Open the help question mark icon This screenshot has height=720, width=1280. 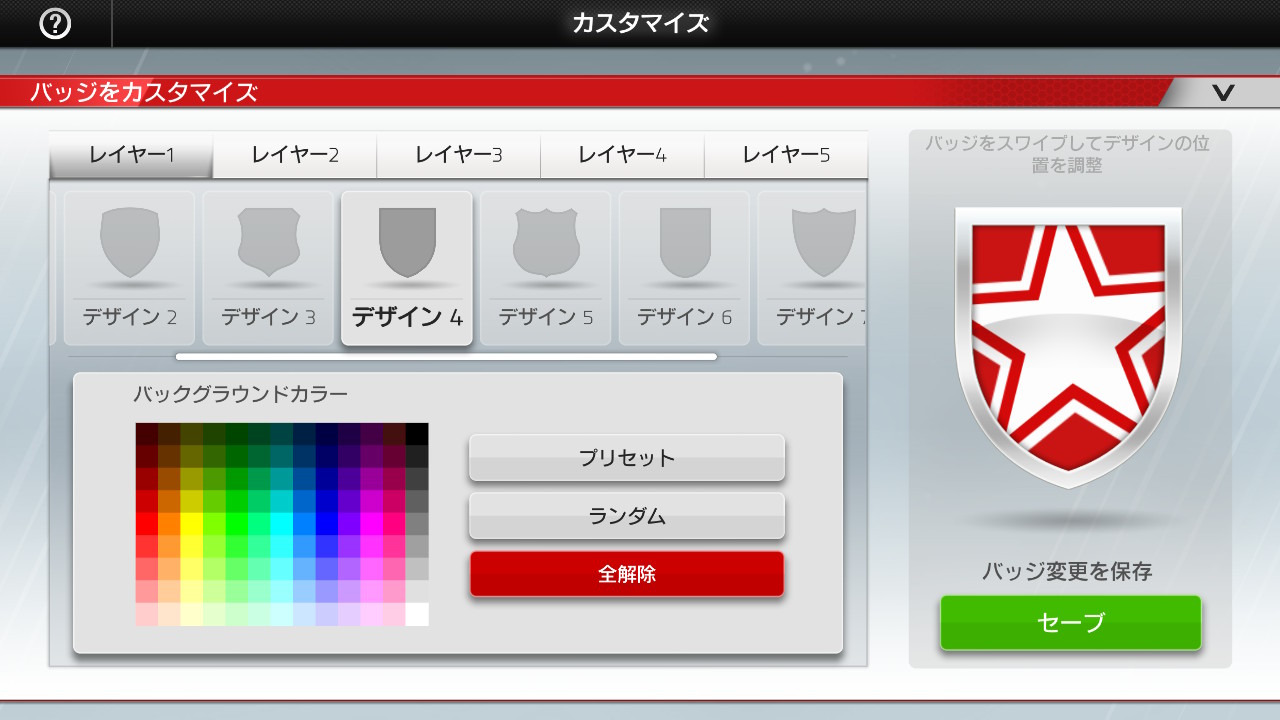pyautogui.click(x=54, y=23)
